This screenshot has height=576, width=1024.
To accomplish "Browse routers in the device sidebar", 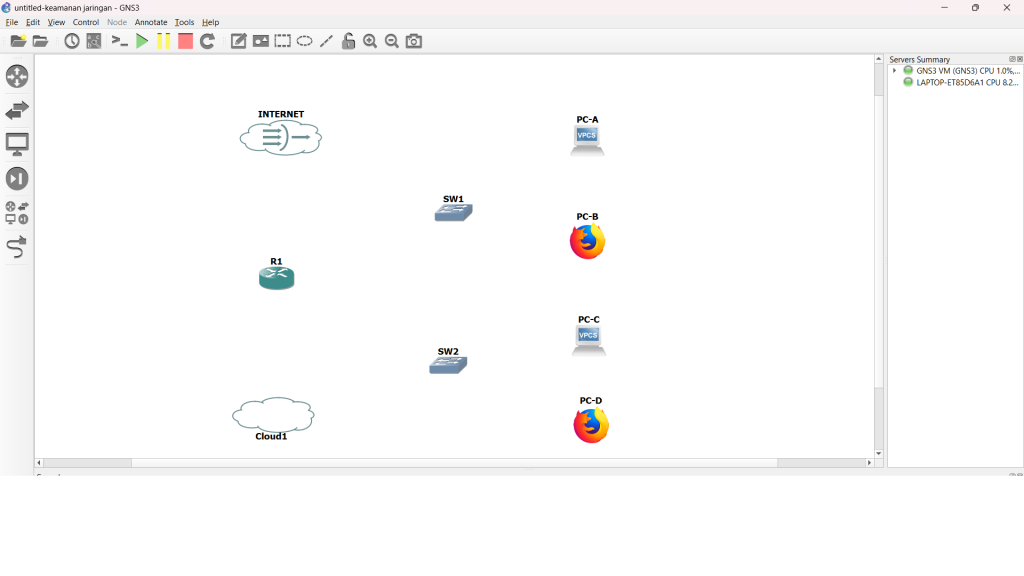I will coord(17,76).
